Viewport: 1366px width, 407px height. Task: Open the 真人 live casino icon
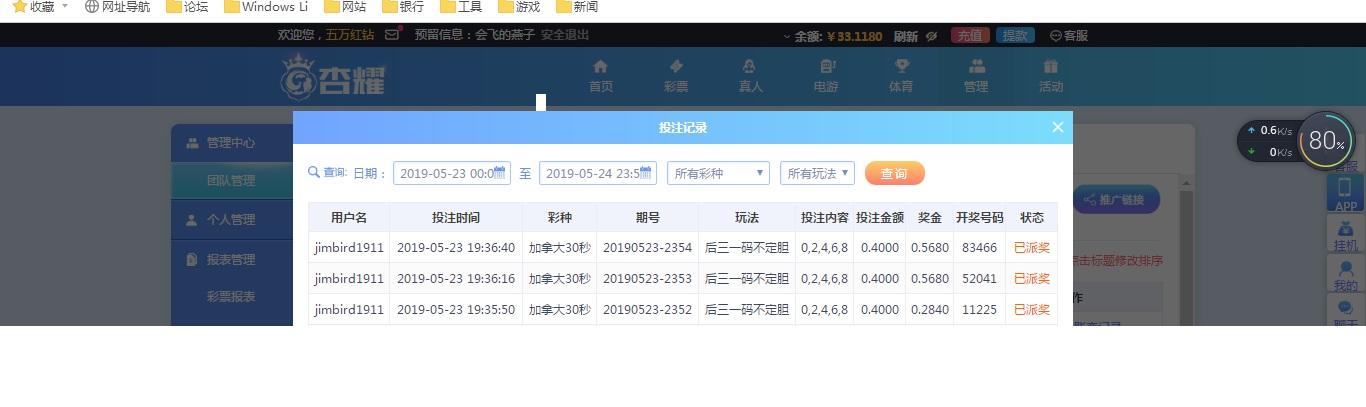tap(750, 67)
